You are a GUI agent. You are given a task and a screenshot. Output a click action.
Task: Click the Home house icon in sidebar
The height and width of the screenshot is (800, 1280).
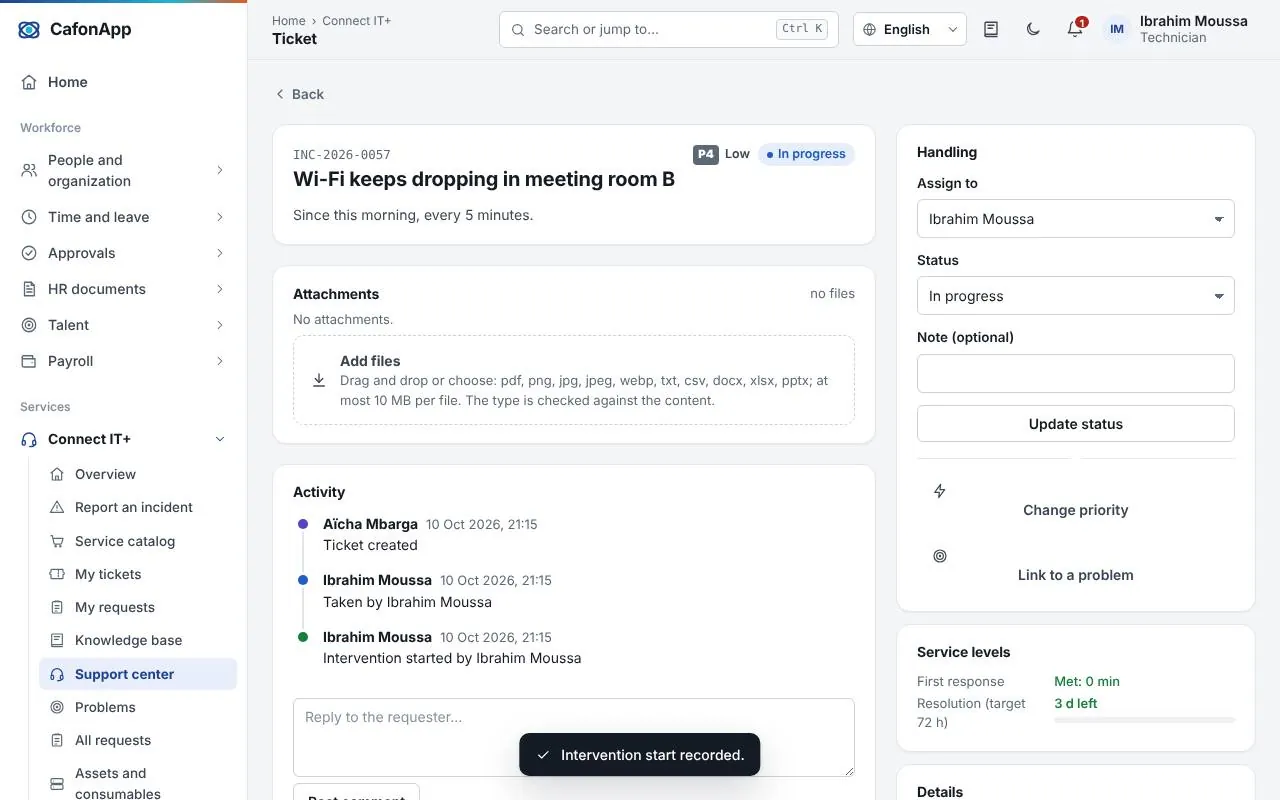[29, 82]
